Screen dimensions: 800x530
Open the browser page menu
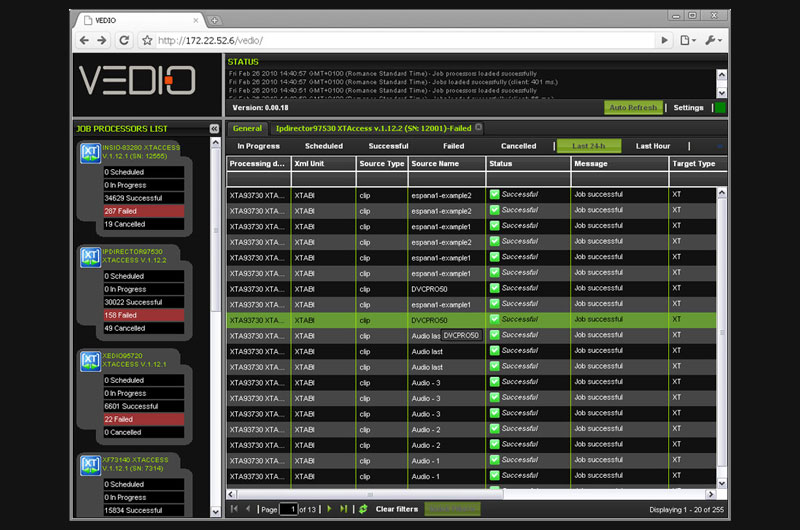click(x=687, y=40)
